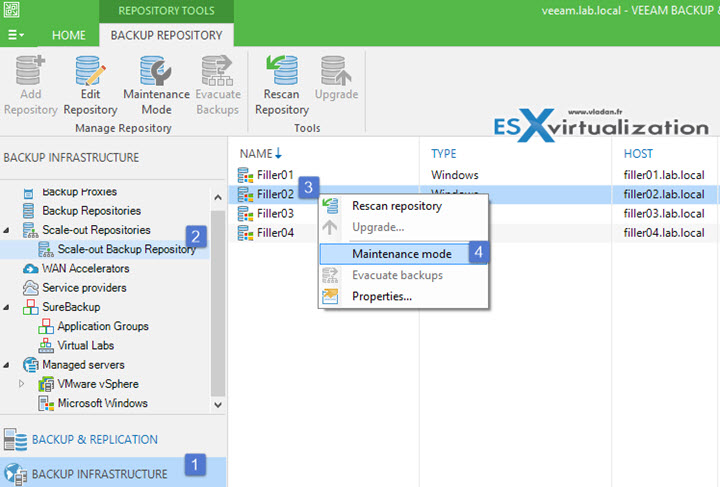Click the Backup Repositories icon in tree
This screenshot has width=720, height=487.
[28, 211]
